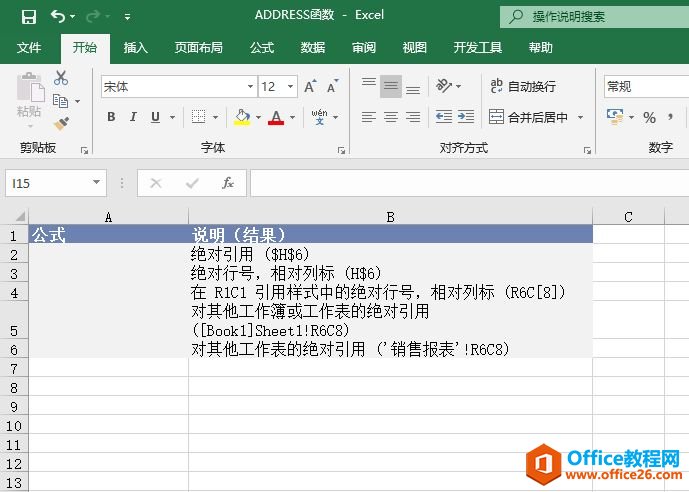Open the undo history dropdown arrow
689x492 pixels.
click(x=73, y=17)
